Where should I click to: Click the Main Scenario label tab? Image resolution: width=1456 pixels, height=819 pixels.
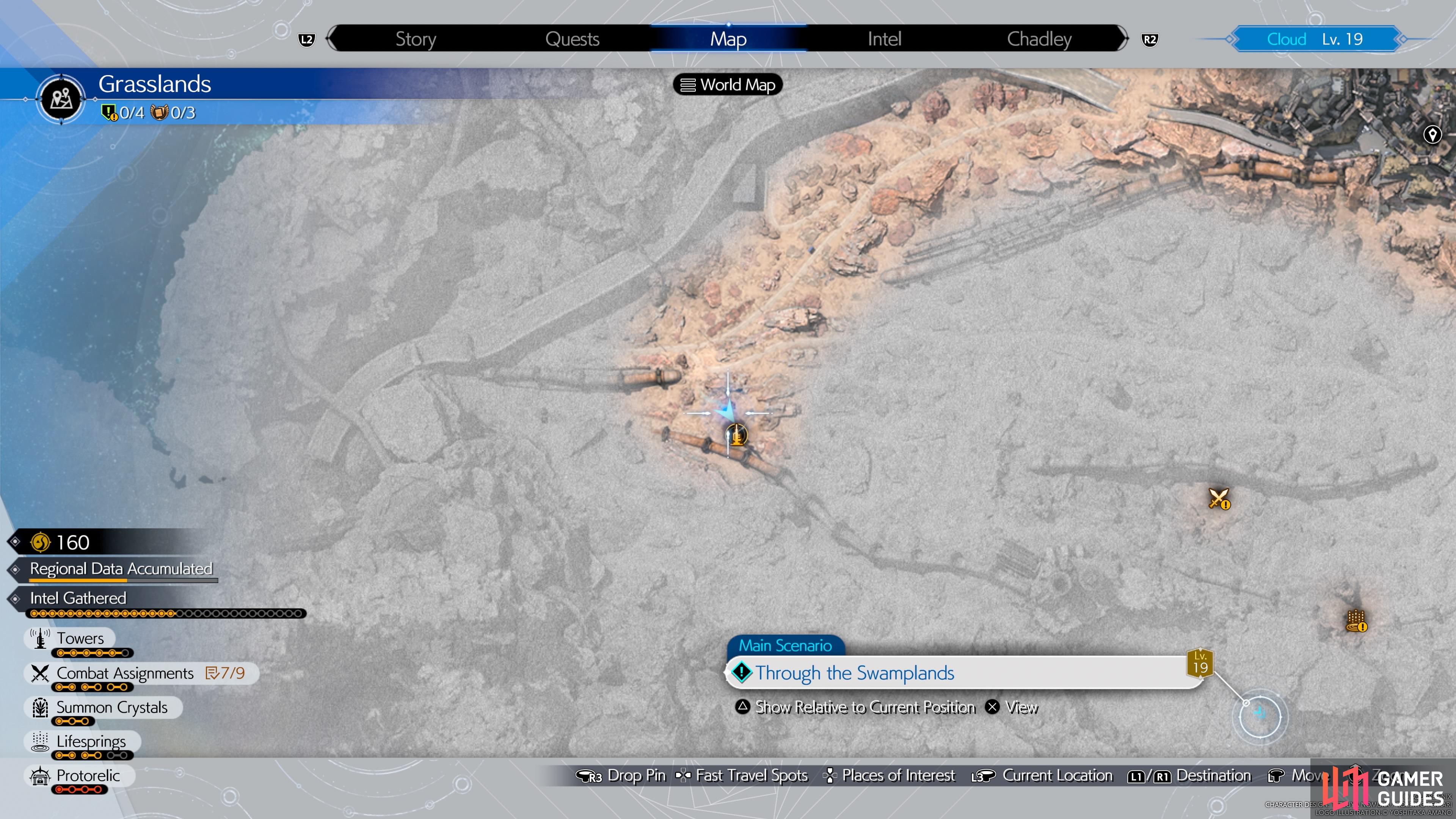coord(786,645)
